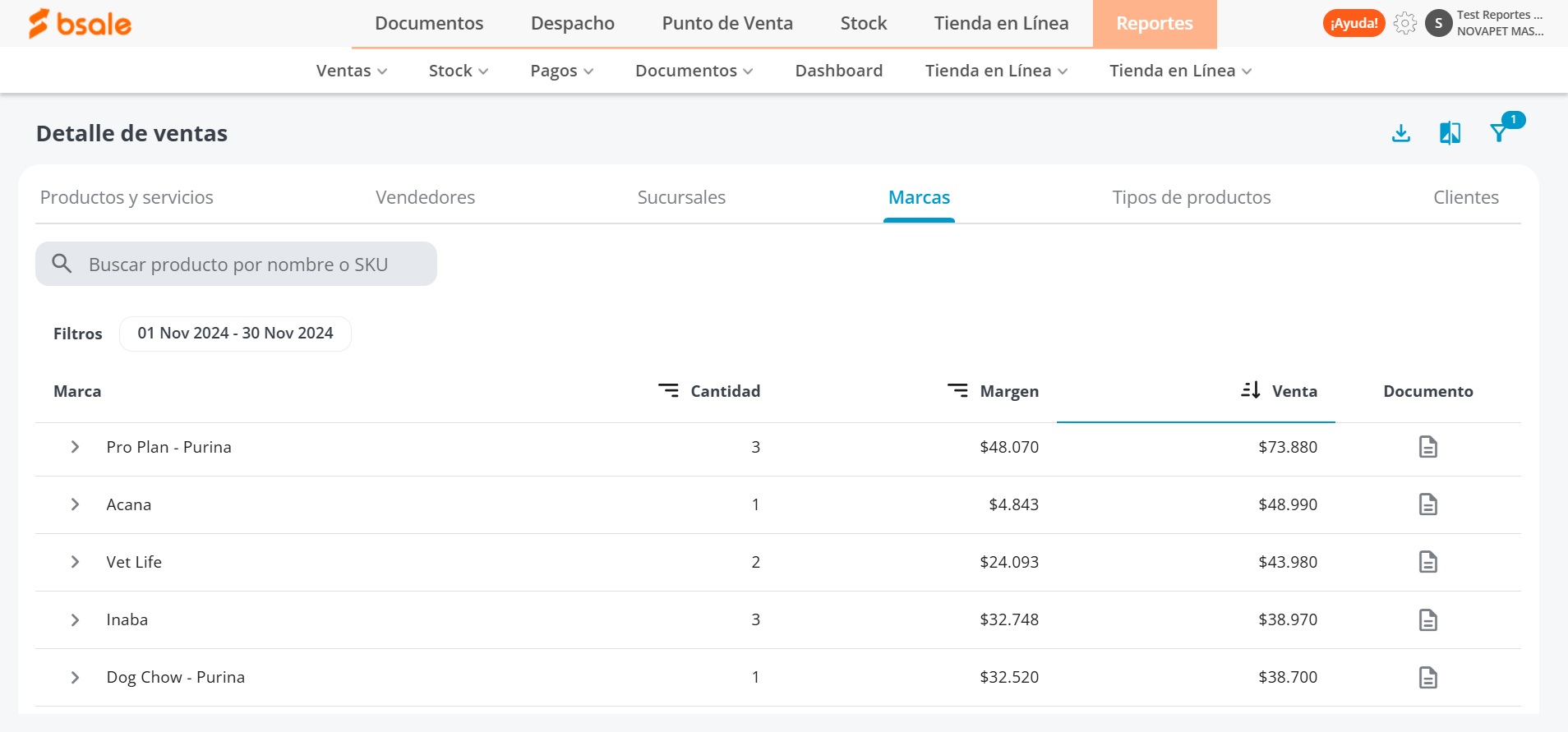This screenshot has height=732, width=1568.
Task: Click the ¡Ayuda! help button
Action: (x=1354, y=23)
